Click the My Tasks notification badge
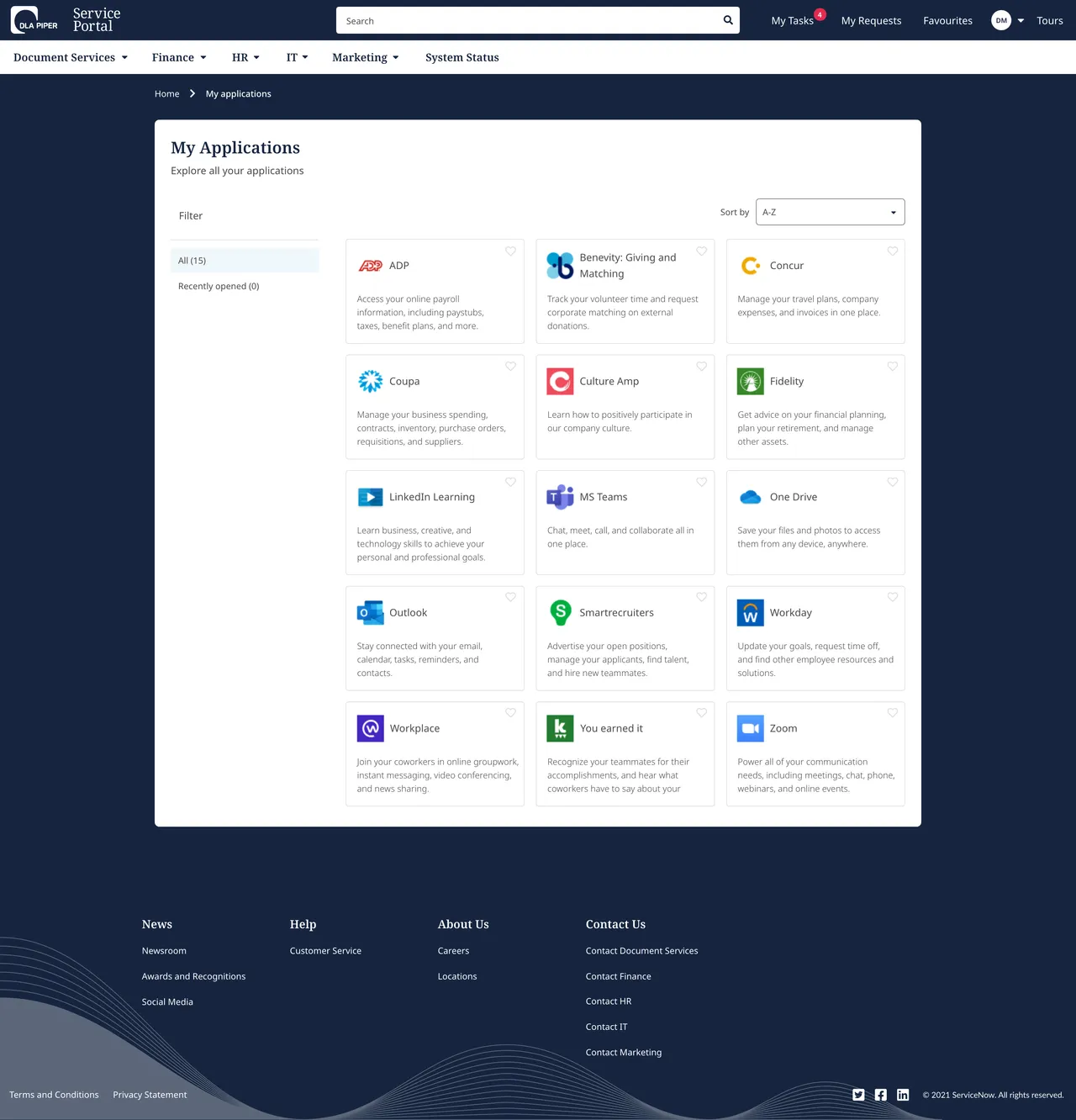 tap(820, 14)
